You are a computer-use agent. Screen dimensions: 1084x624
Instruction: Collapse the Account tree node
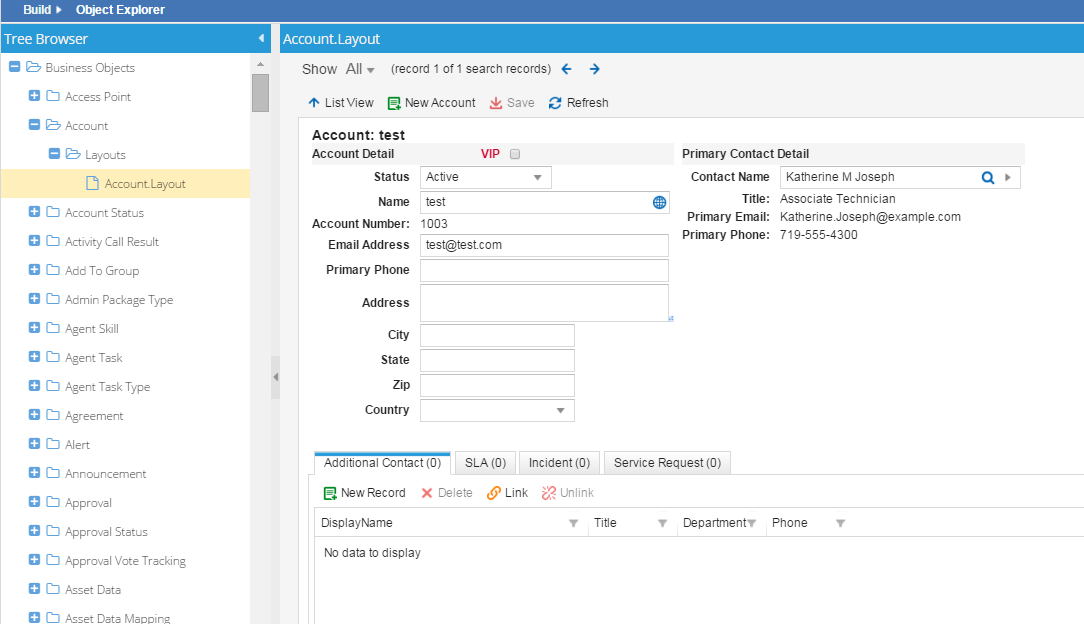coord(35,125)
